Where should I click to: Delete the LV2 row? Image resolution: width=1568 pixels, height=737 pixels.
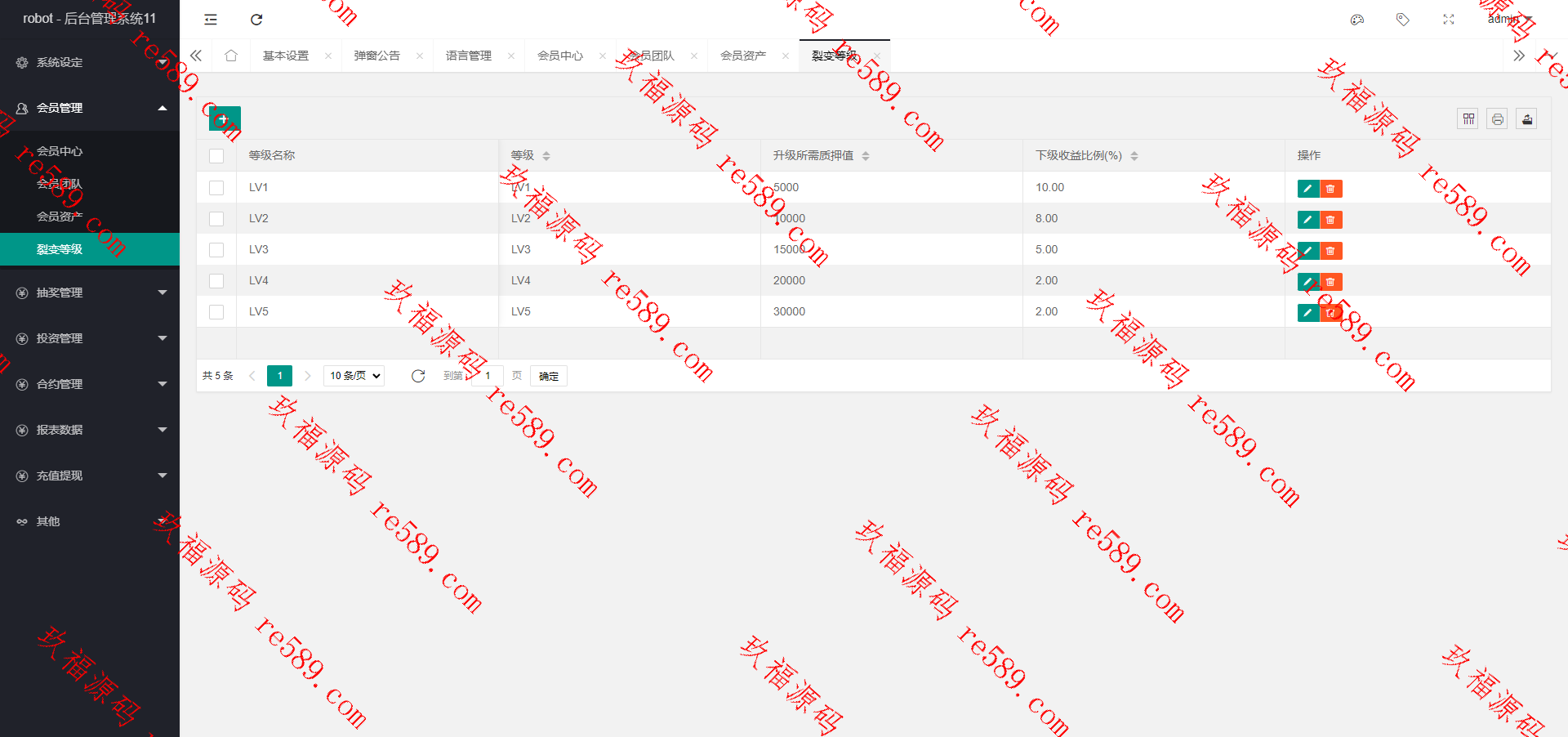(1331, 220)
